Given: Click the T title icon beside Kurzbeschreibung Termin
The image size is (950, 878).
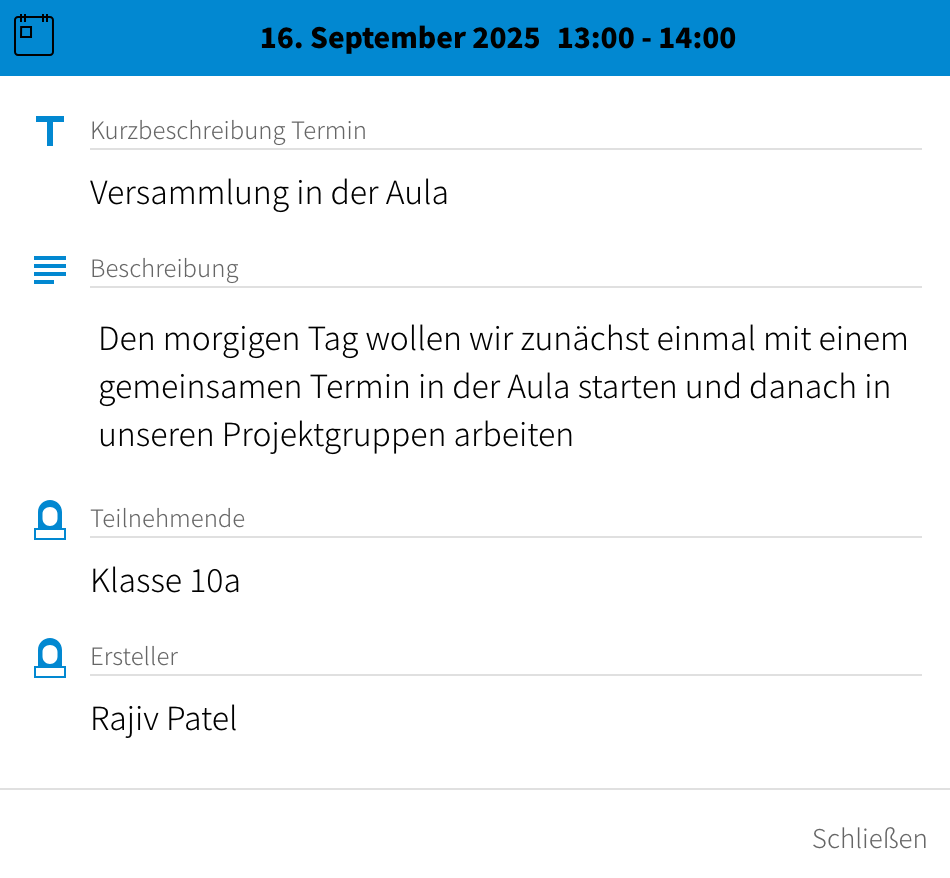Looking at the screenshot, I should coord(49,131).
